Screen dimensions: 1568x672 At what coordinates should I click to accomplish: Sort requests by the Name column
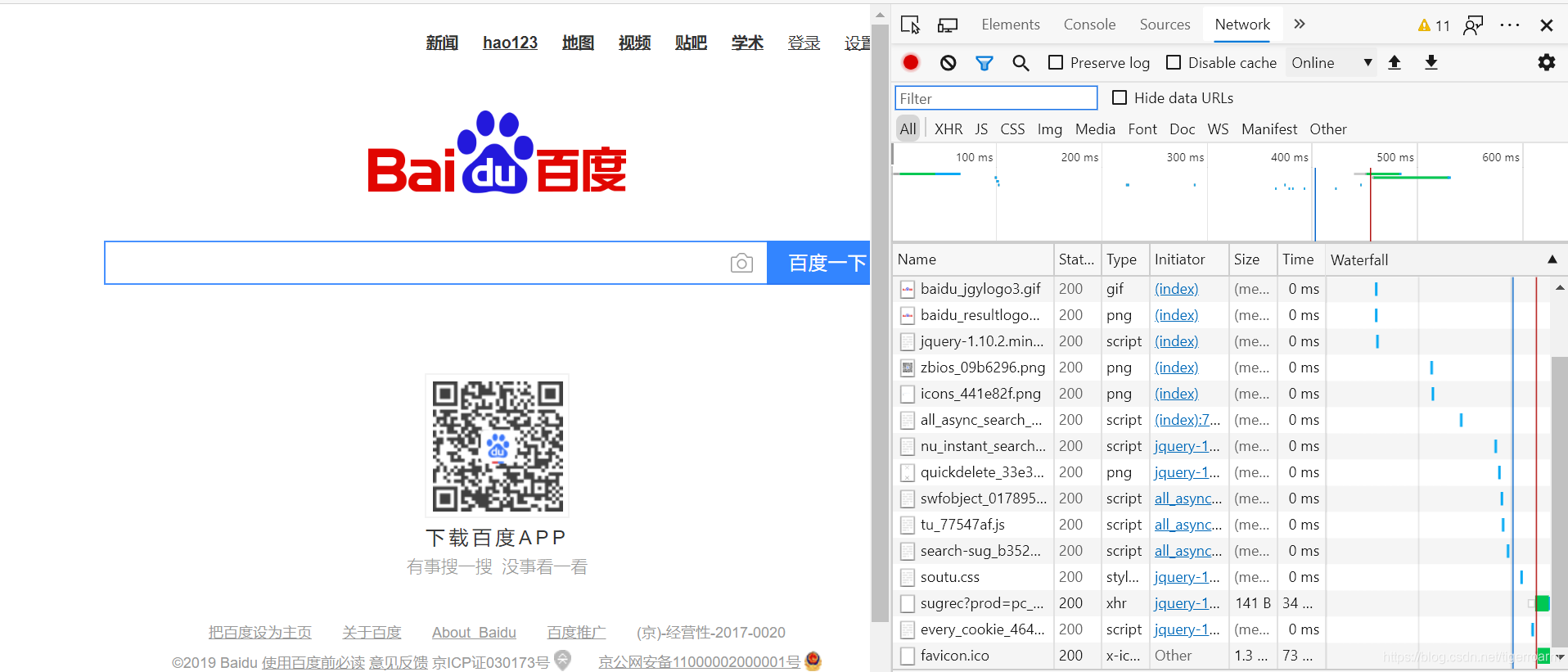[x=973, y=259]
